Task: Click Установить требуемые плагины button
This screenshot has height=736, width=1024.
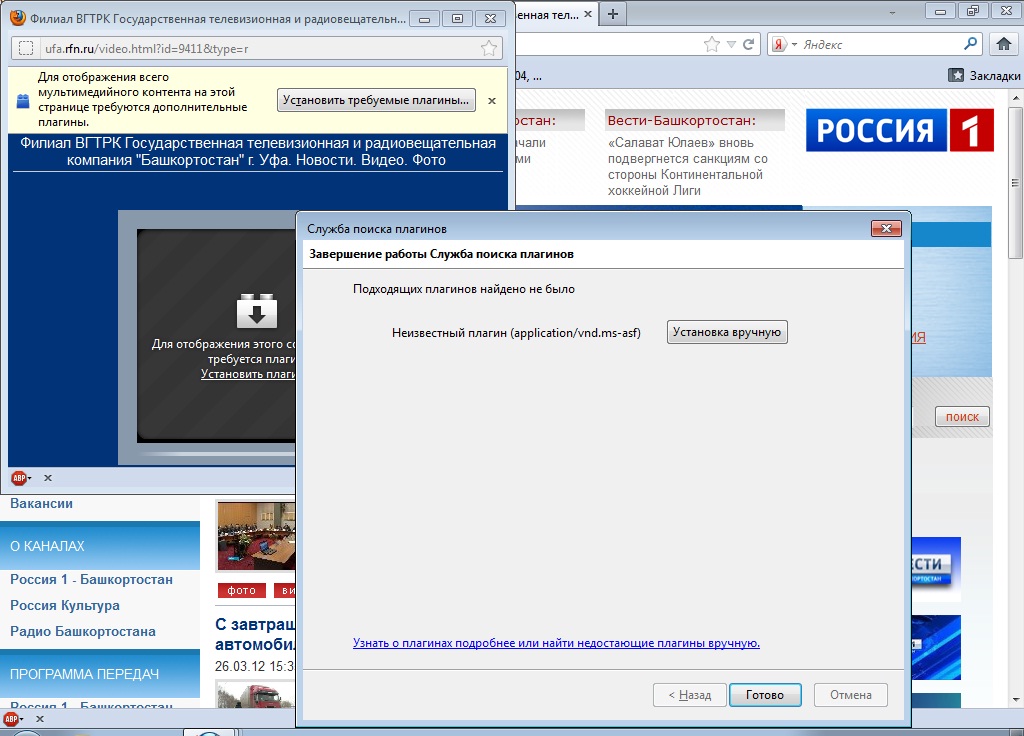Action: pyautogui.click(x=375, y=100)
